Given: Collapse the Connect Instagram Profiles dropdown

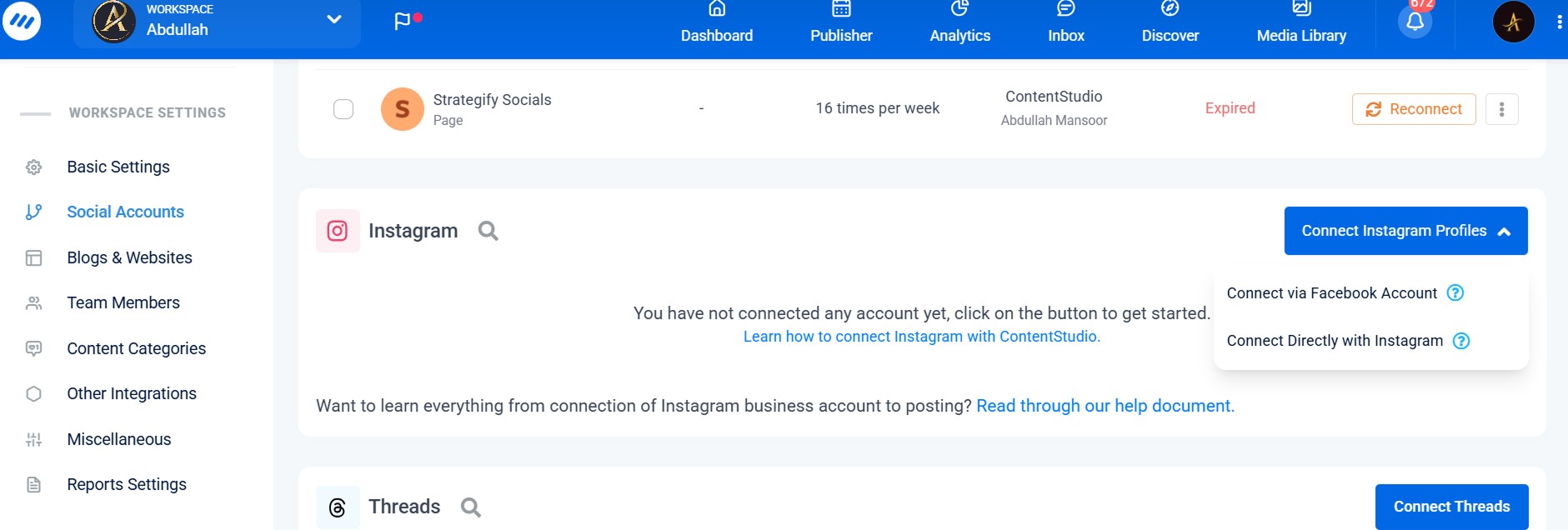Looking at the screenshot, I should 1405,231.
